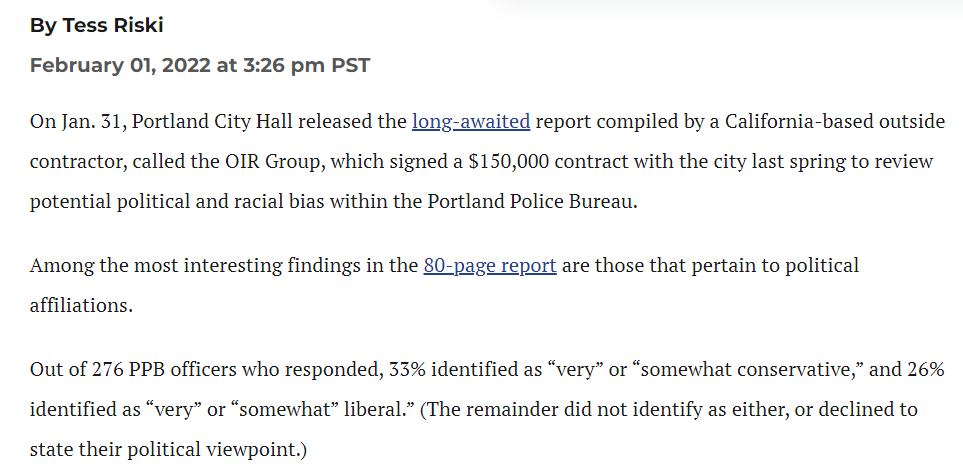The image size is (963, 476).
Task: Click the "$150,000" contract amount text
Action: pos(509,162)
